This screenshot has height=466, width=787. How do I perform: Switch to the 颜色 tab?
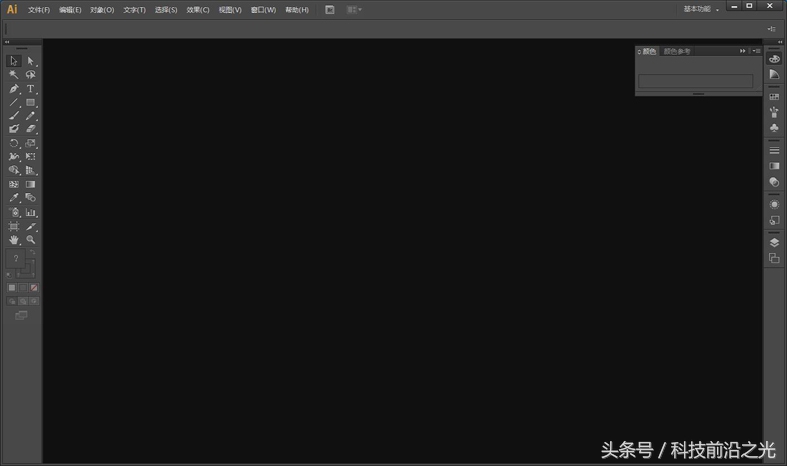click(647, 51)
